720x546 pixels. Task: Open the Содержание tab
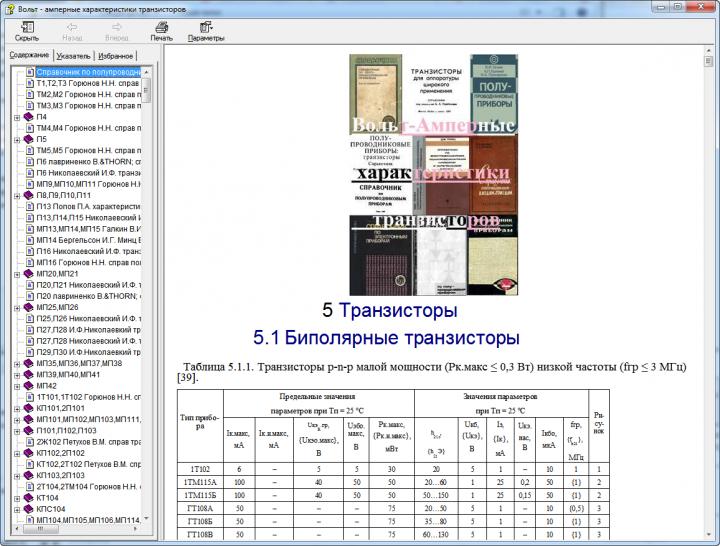pos(29,56)
